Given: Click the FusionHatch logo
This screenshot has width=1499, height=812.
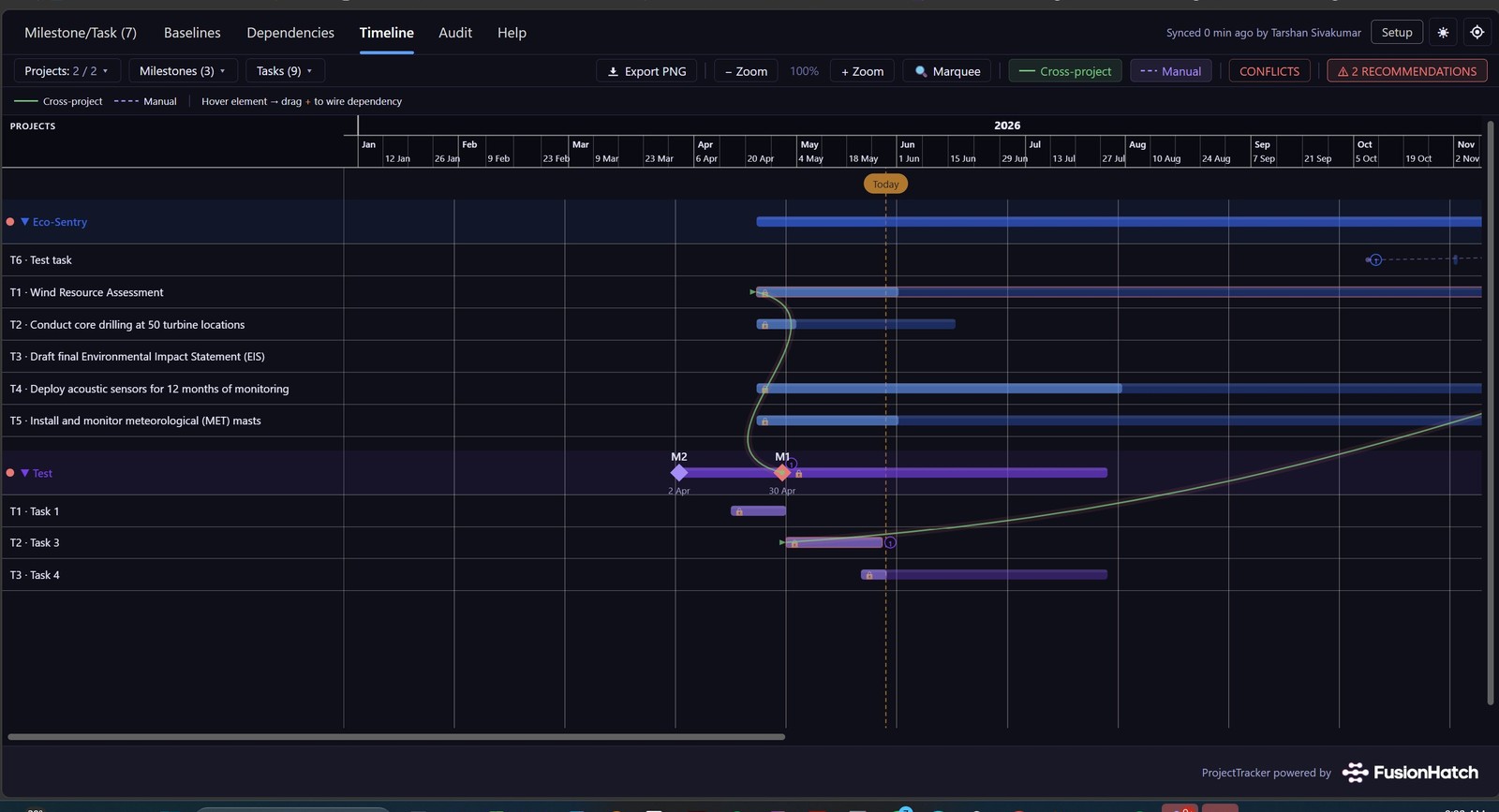Looking at the screenshot, I should pyautogui.click(x=1410, y=773).
